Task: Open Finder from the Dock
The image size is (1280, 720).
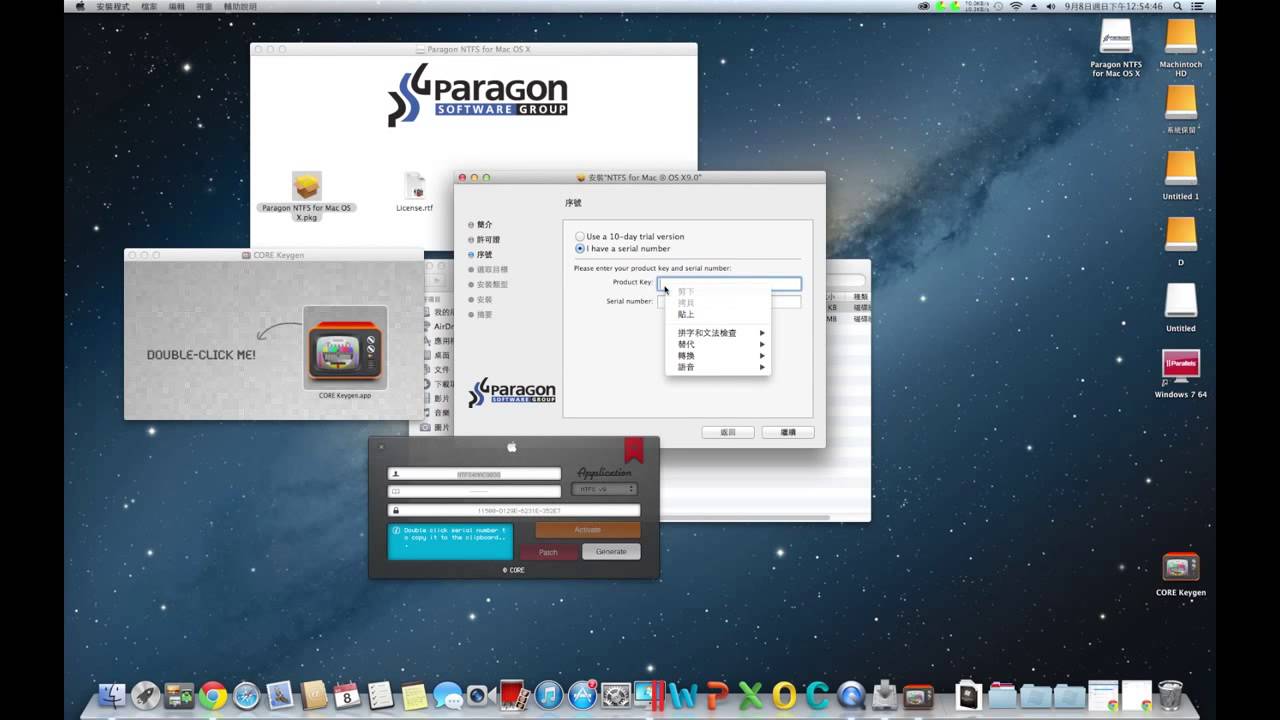Action: 113,696
